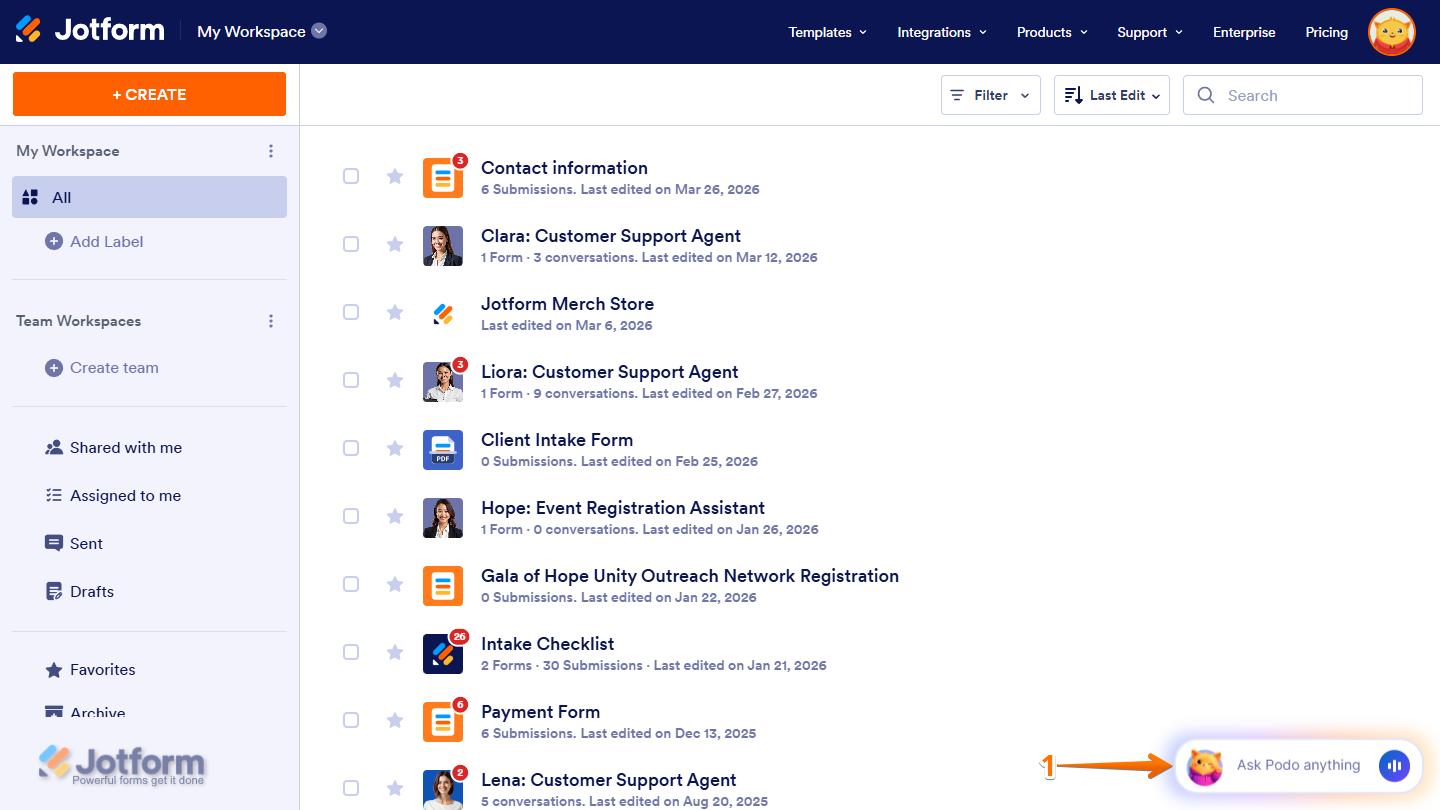1440x810 pixels.
Task: Open the Client Intake Form PDF icon
Action: point(443,449)
